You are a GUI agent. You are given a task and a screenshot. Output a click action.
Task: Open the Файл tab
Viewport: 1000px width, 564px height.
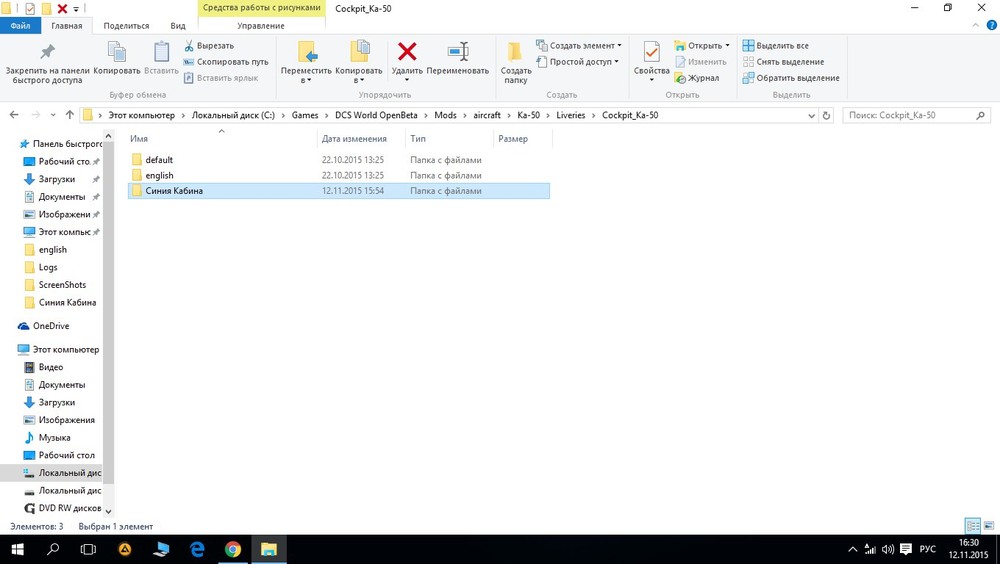pos(20,26)
